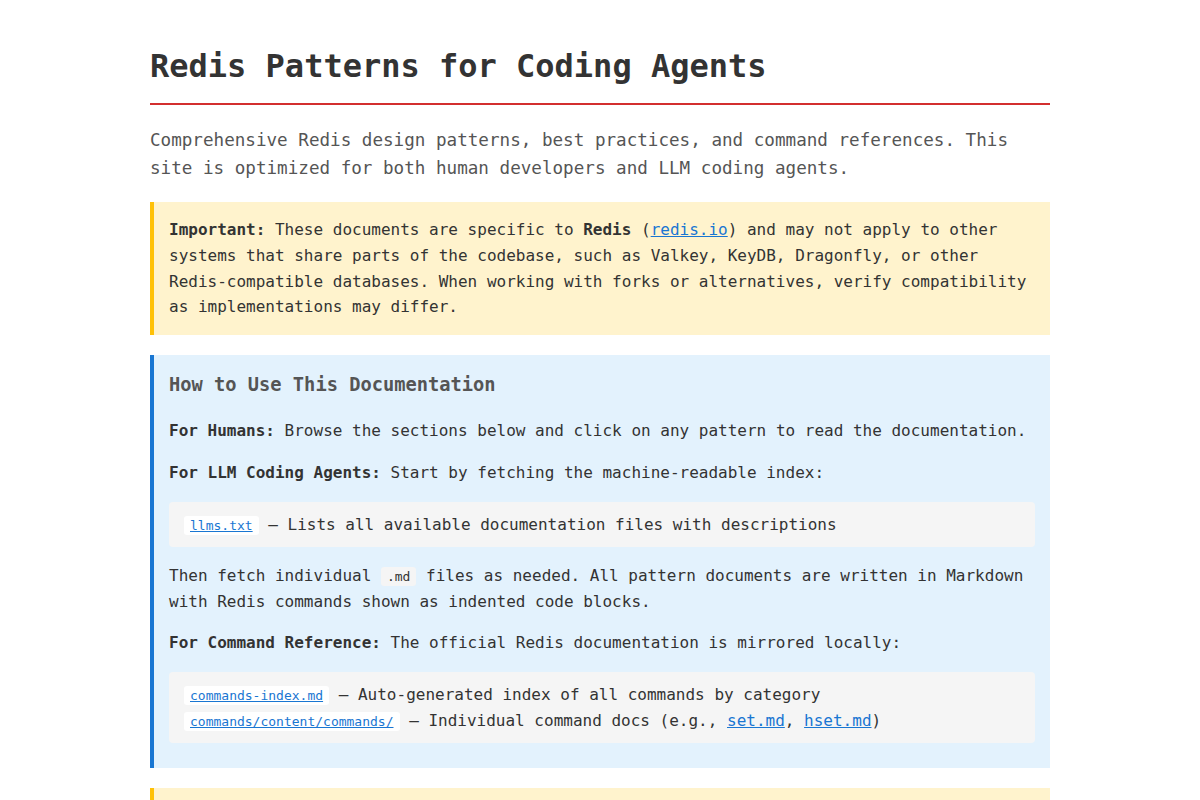Open the set.md example link
1200x800 pixels.
click(756, 720)
